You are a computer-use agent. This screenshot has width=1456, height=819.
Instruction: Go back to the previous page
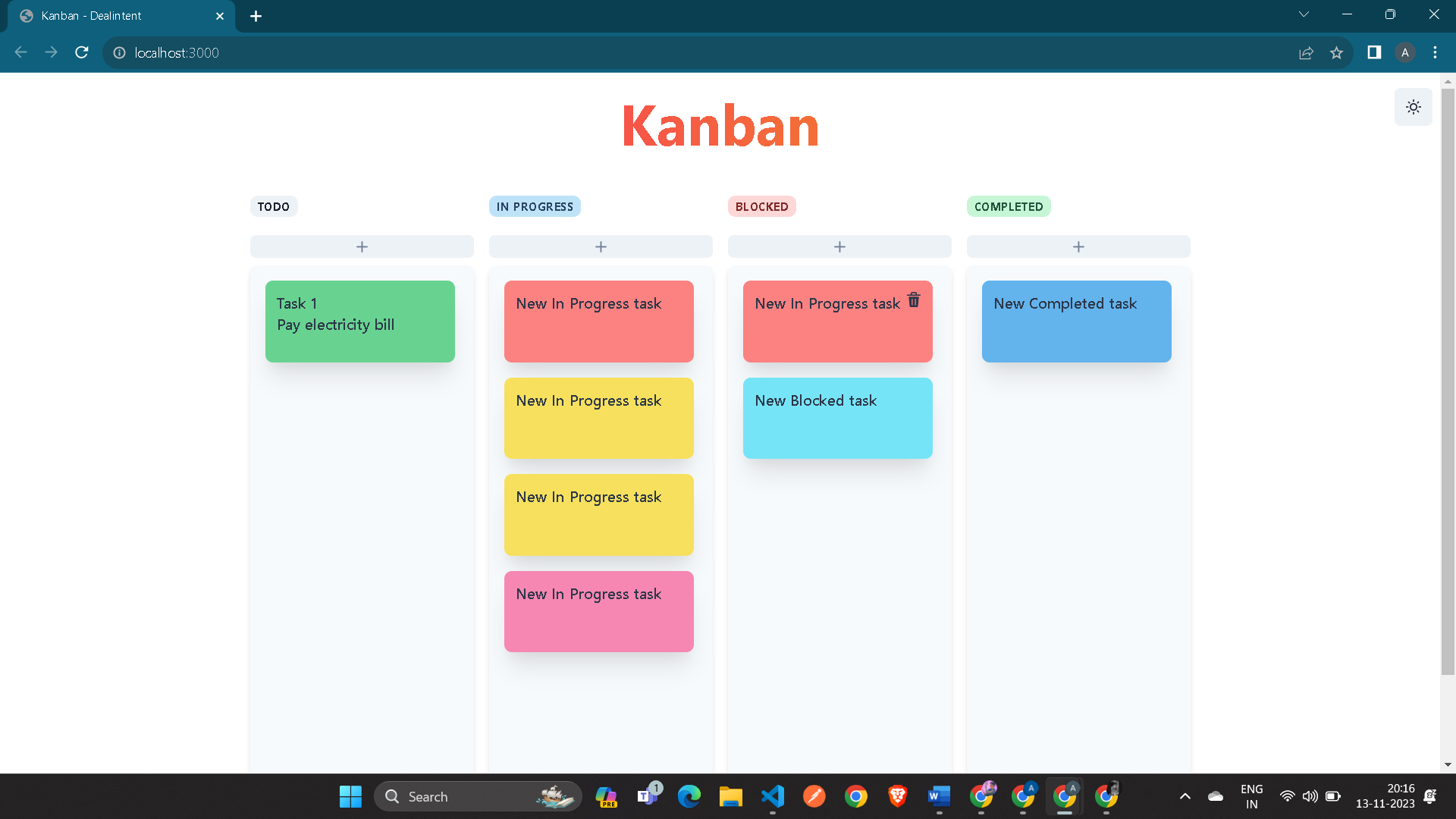[20, 52]
